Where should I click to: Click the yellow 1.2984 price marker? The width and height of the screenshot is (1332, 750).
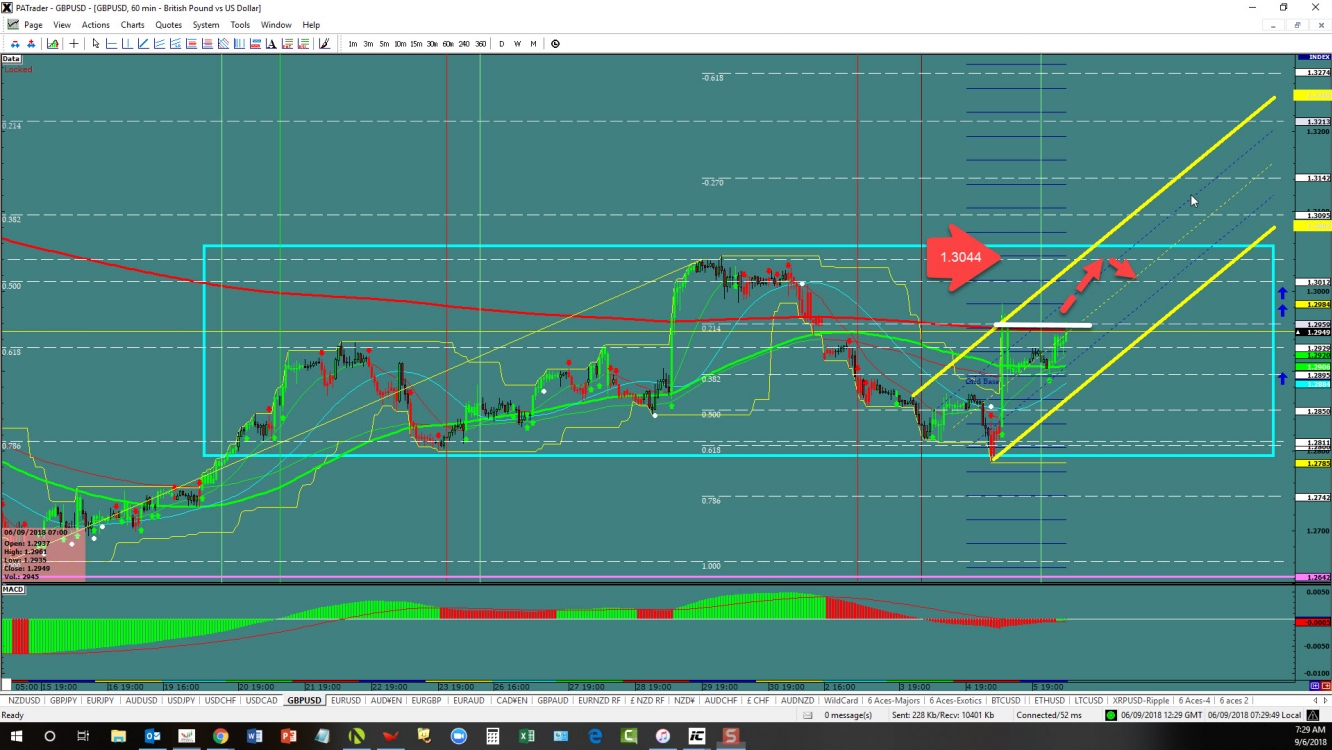point(1312,304)
